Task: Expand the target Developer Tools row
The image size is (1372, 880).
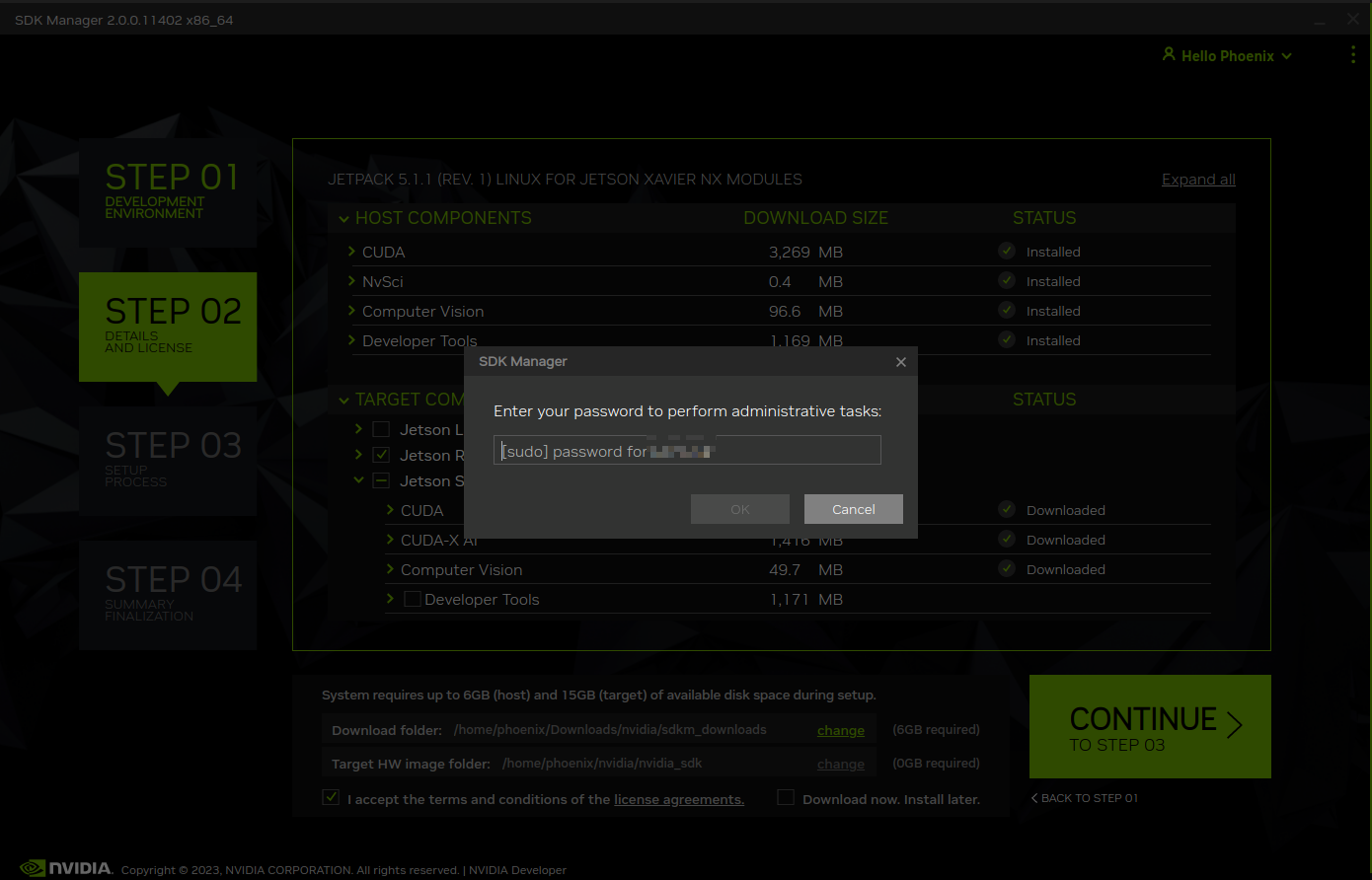Action: click(x=391, y=599)
